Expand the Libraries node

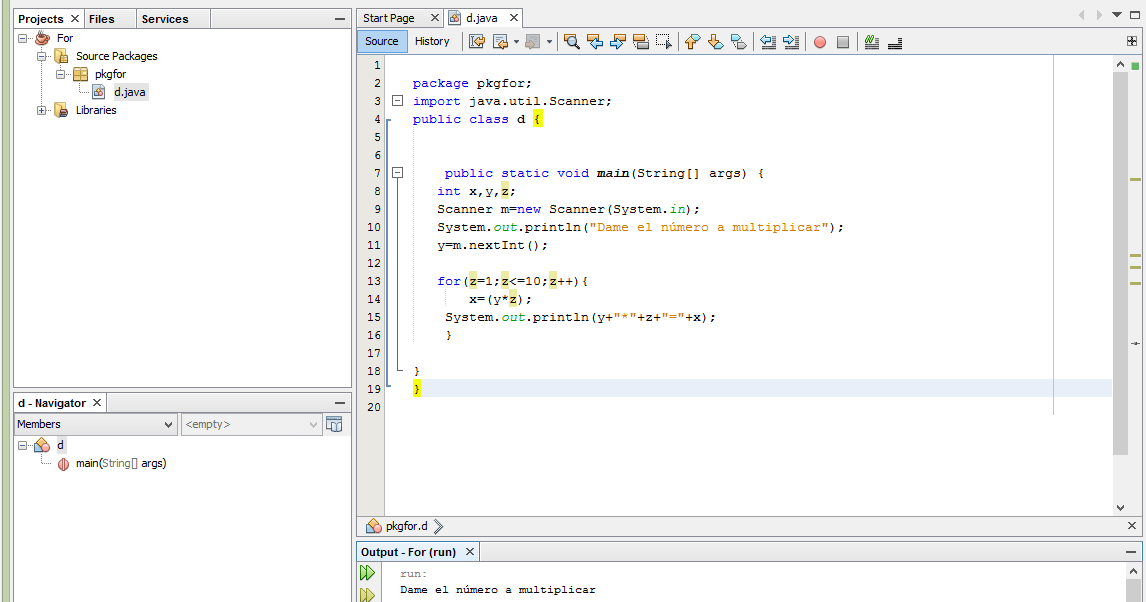pyautogui.click(x=40, y=110)
